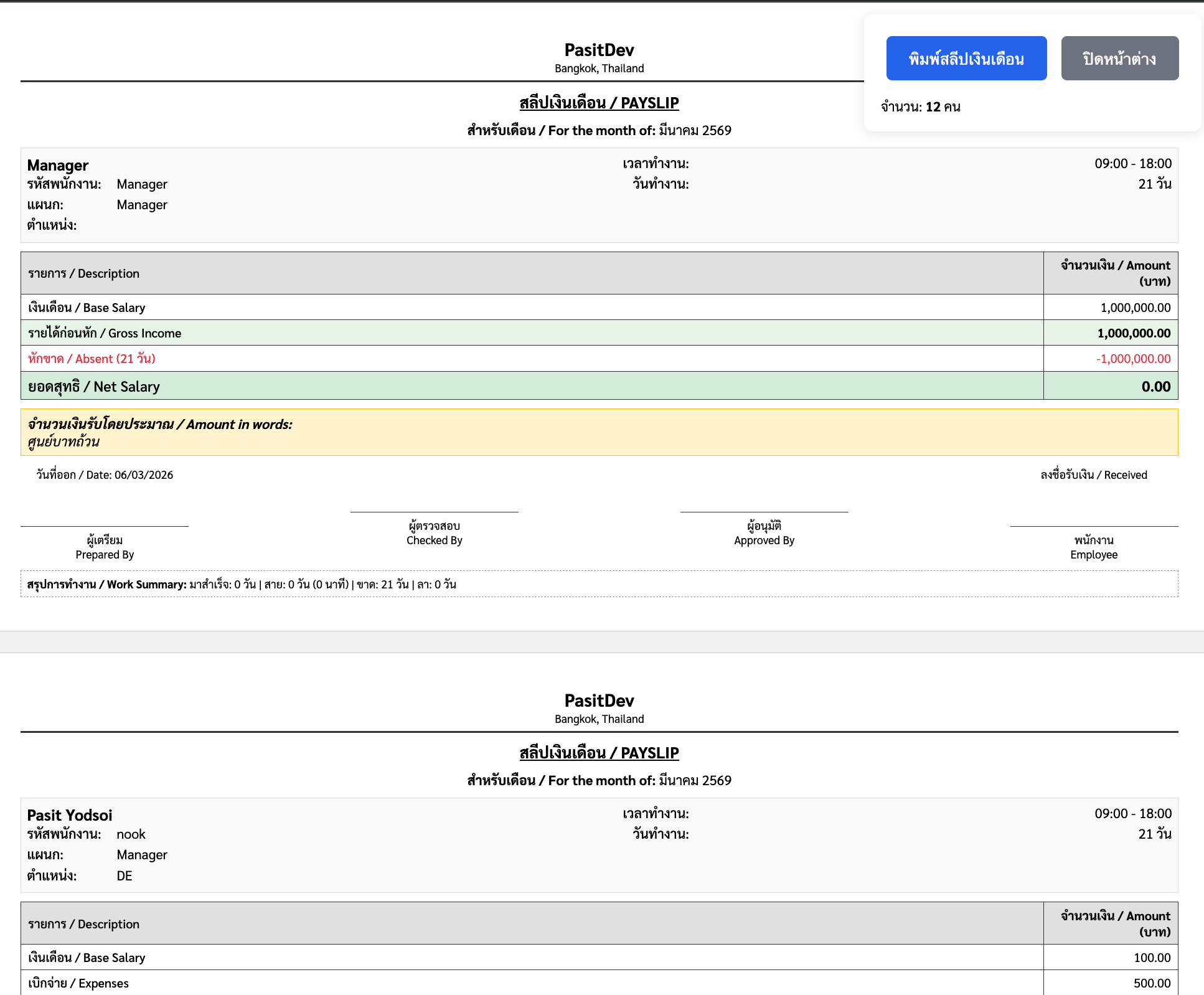This screenshot has width=1204, height=995.
Task: Click the Work Summary dashed box
Action: click(x=599, y=584)
